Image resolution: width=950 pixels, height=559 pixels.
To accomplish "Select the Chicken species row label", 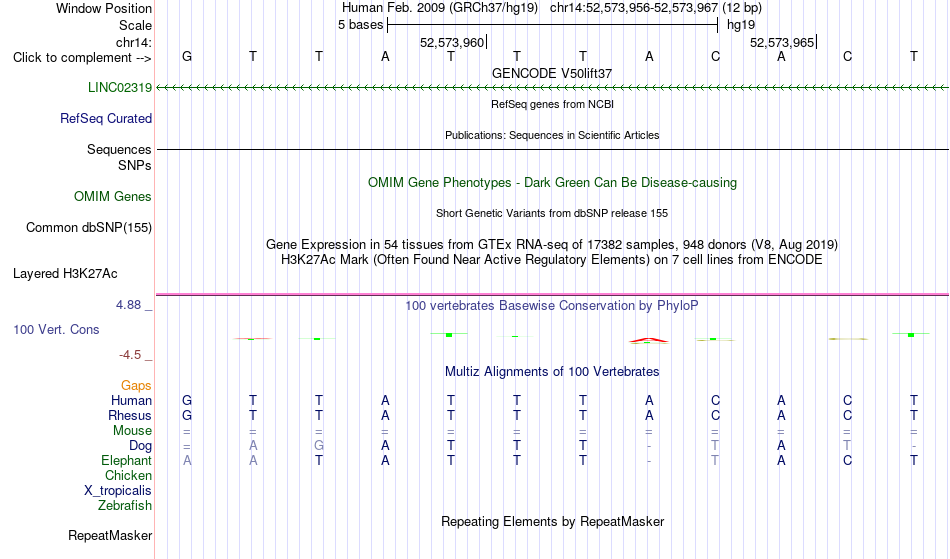I will 128,475.
